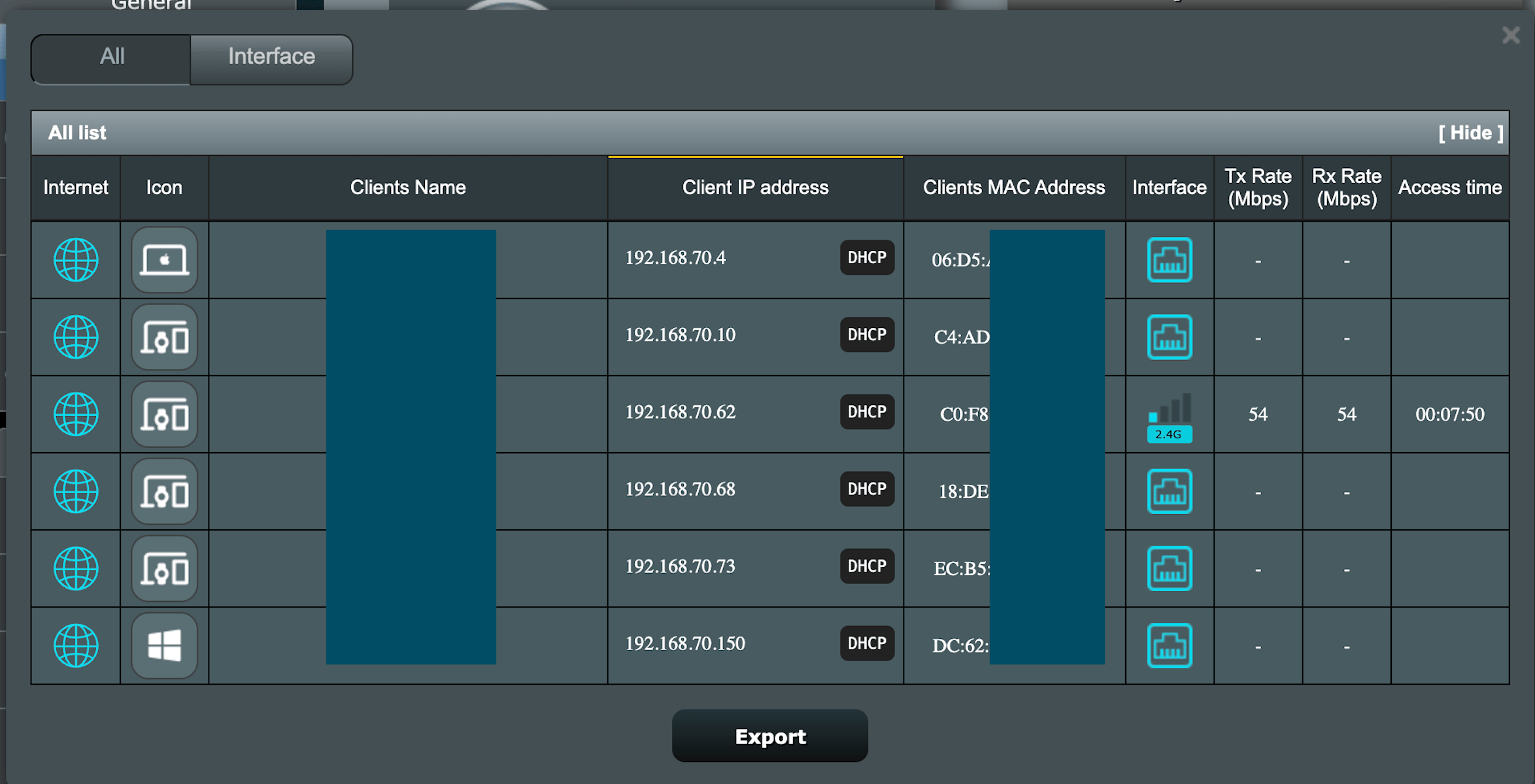The height and width of the screenshot is (784, 1535).
Task: Hide the All list section
Action: point(1470,133)
